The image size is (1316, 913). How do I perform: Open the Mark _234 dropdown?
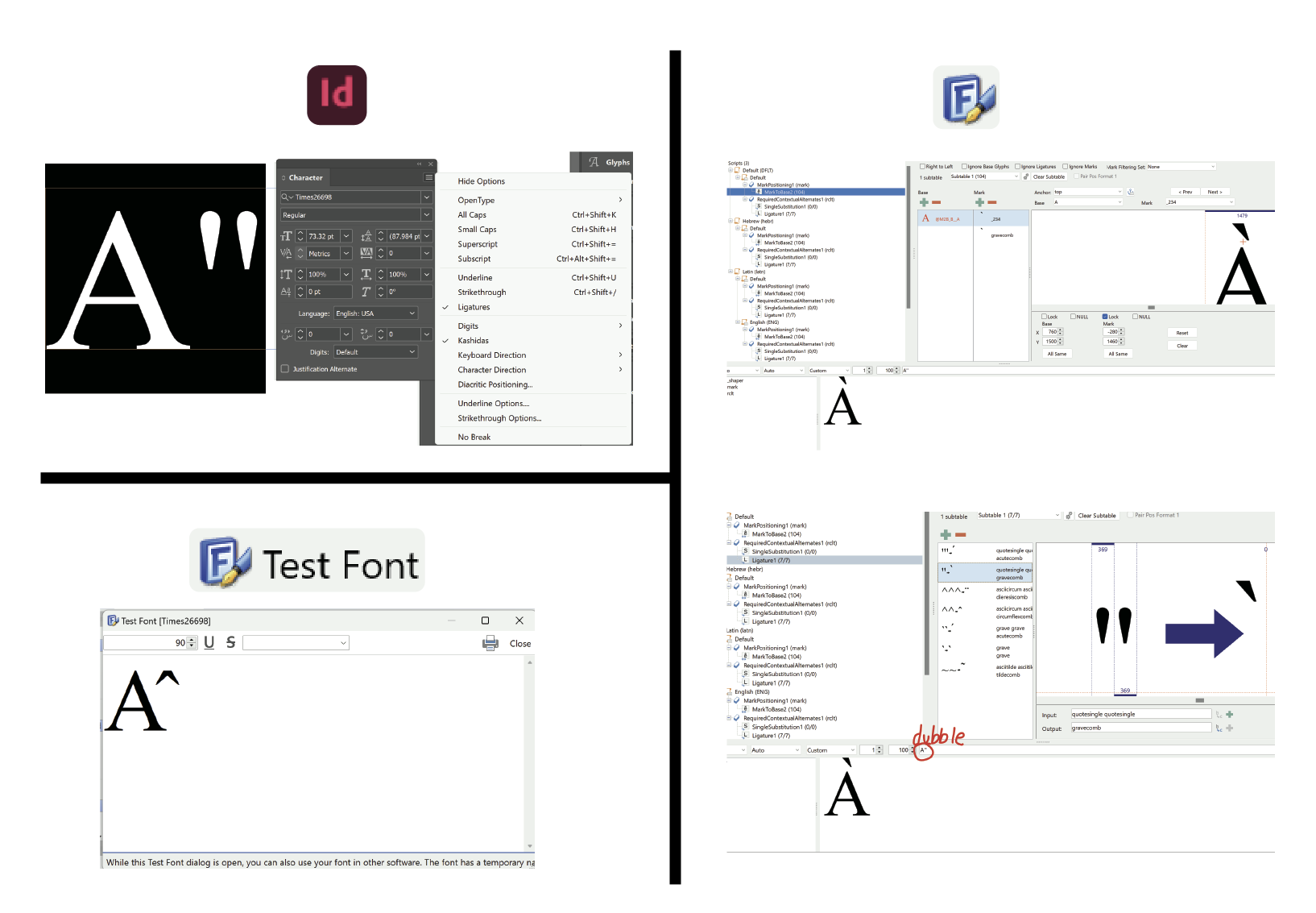tap(1200, 202)
